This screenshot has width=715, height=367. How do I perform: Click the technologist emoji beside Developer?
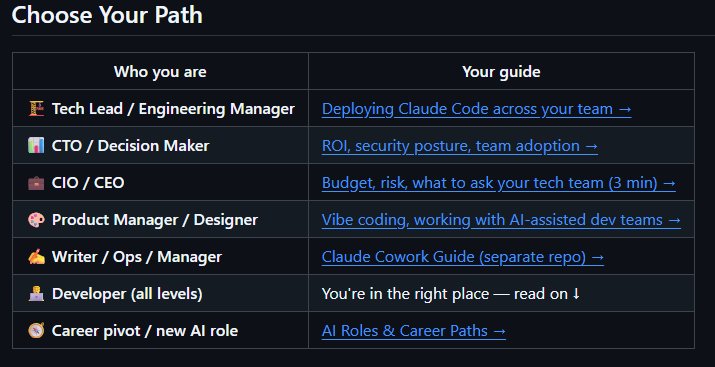click(x=36, y=294)
